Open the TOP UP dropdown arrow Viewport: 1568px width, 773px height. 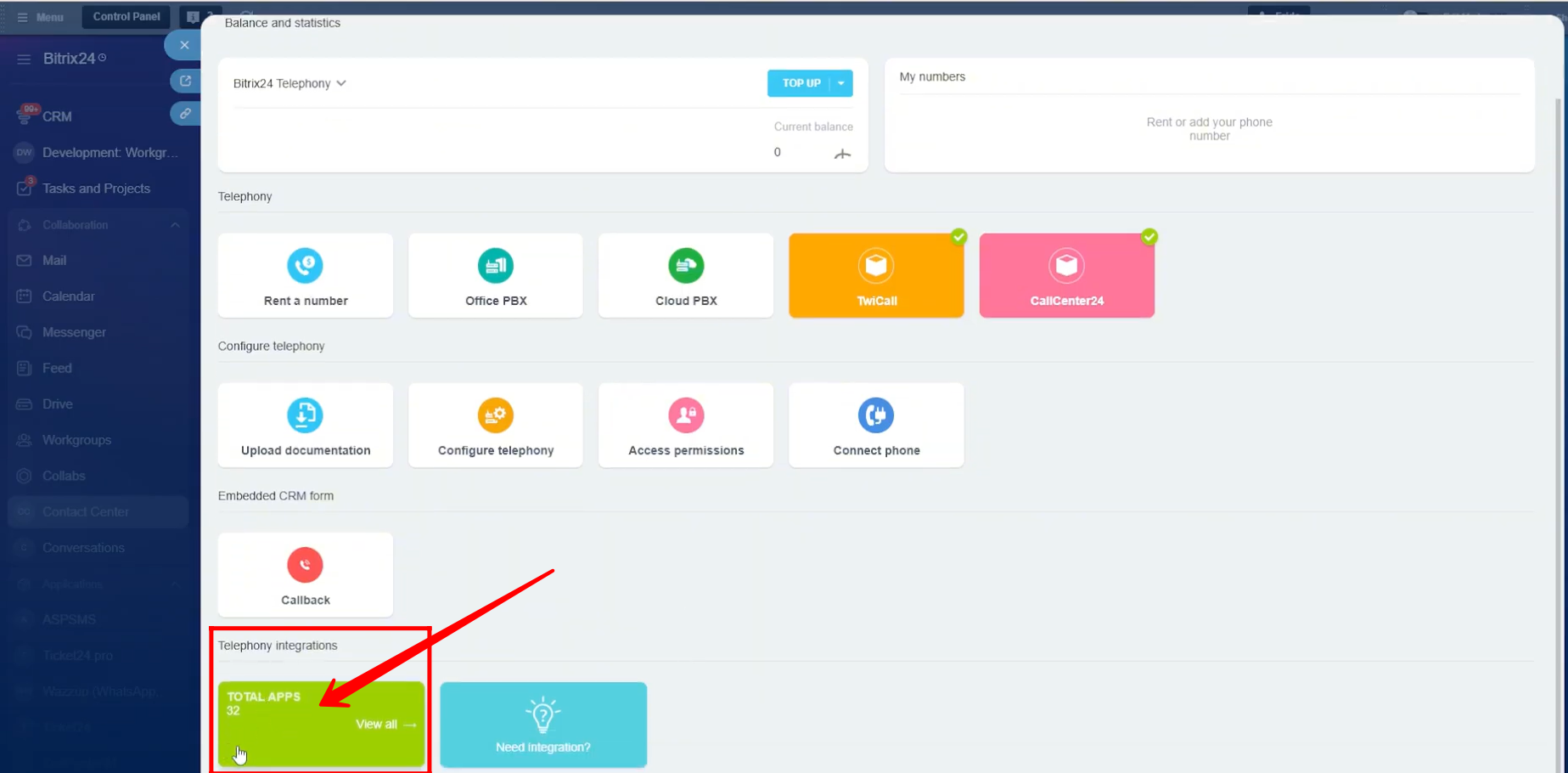pos(841,83)
